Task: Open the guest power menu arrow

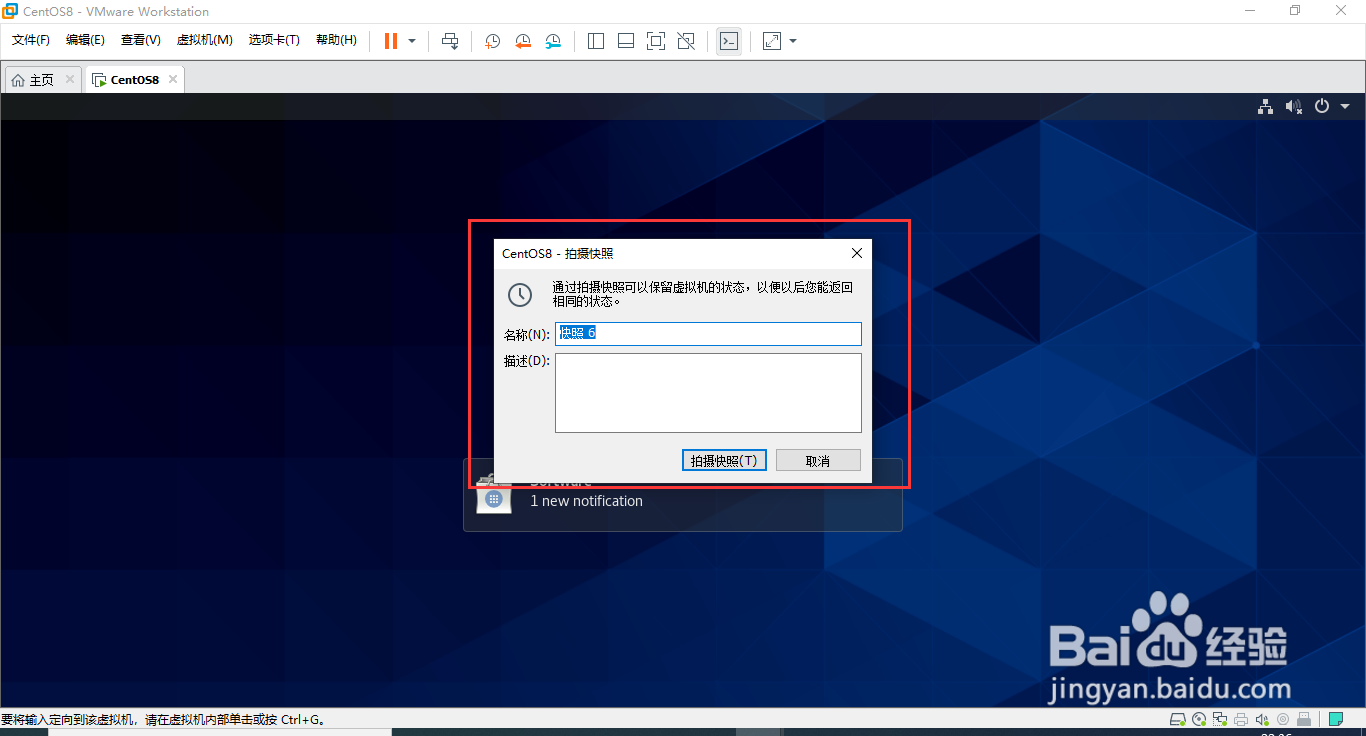Action: 1344,105
